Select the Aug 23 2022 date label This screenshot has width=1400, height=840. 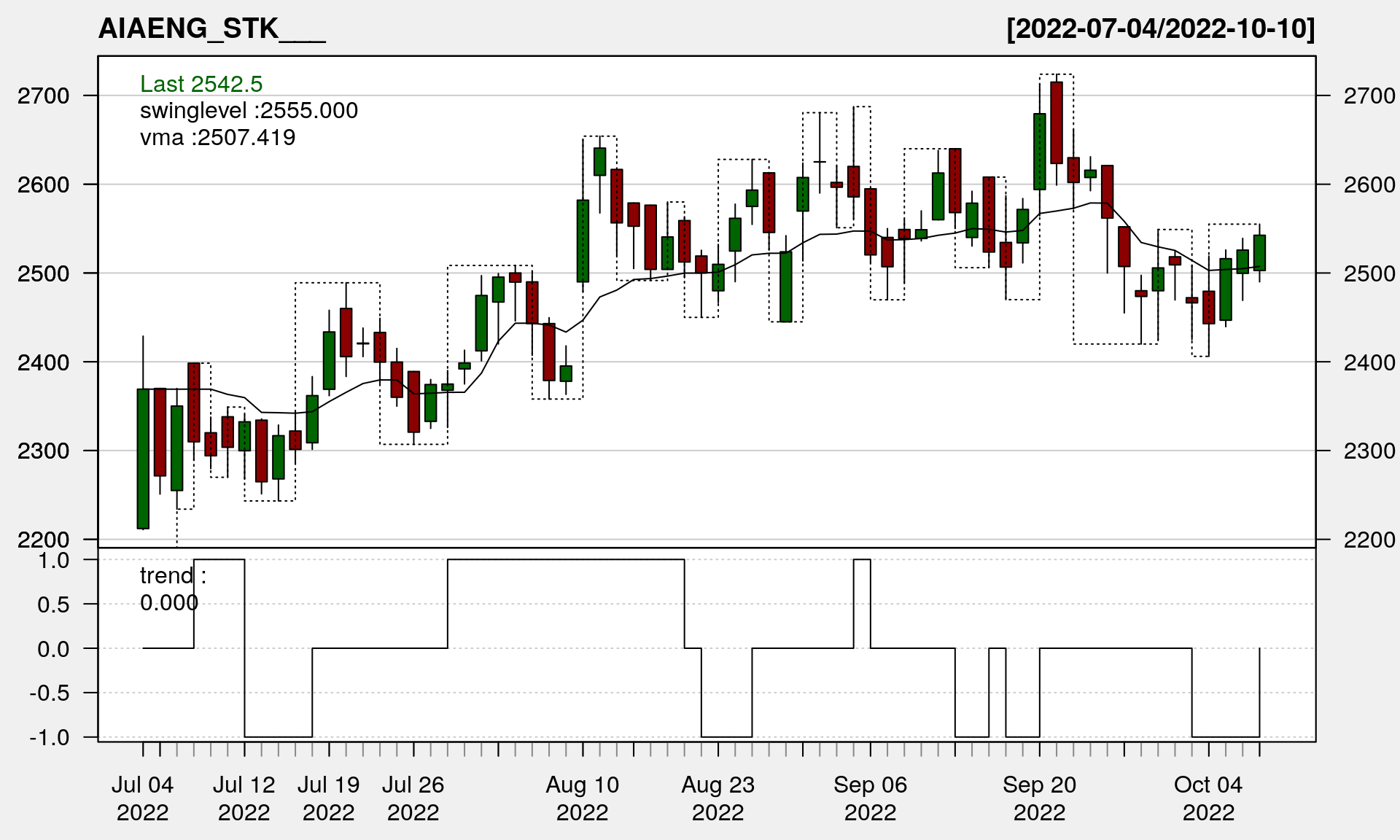pyautogui.click(x=718, y=798)
